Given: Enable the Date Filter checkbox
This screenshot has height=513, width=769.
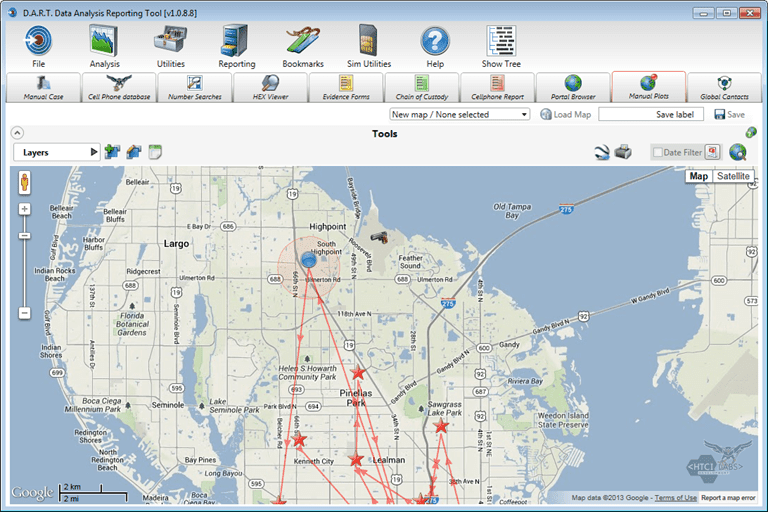Looking at the screenshot, I should [x=658, y=153].
